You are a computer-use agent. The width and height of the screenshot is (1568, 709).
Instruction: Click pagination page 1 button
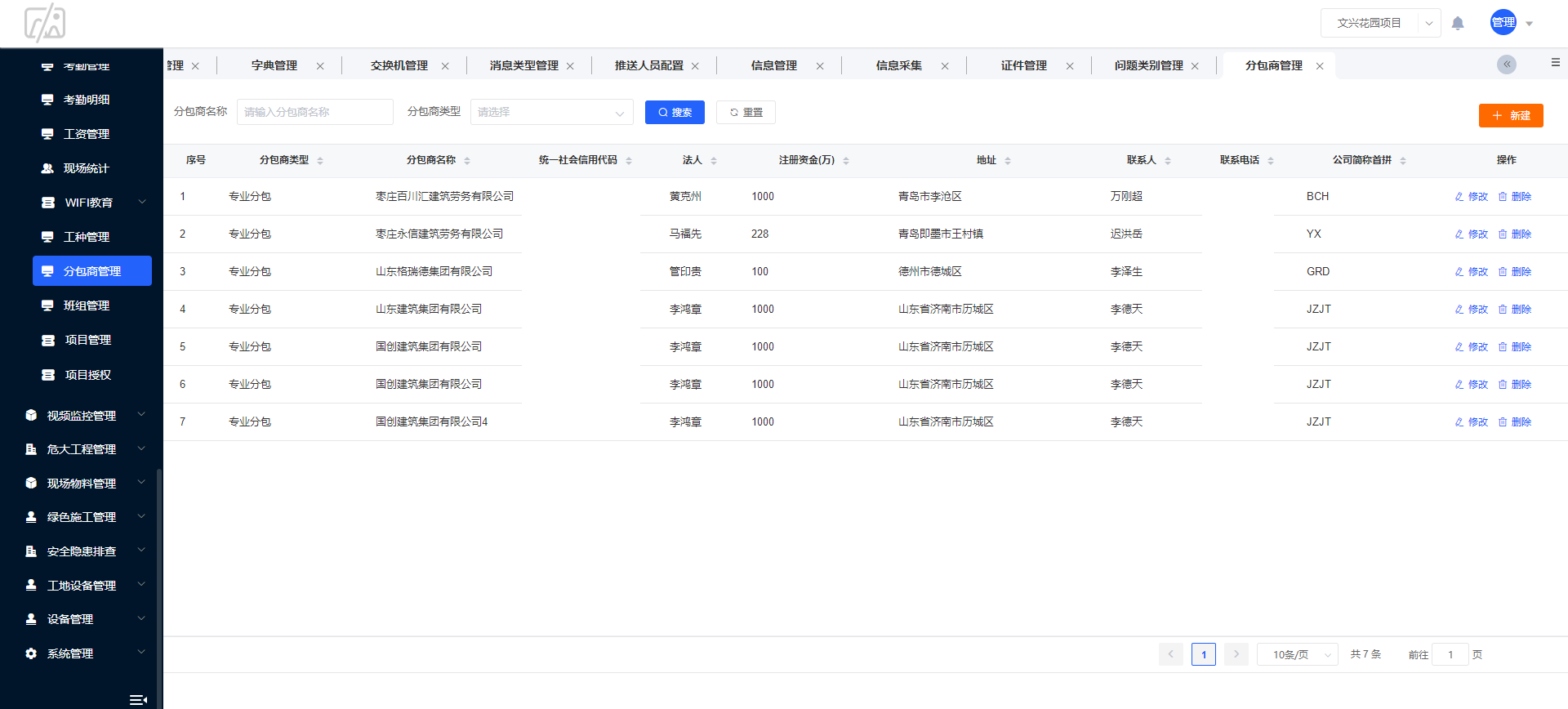click(1204, 654)
